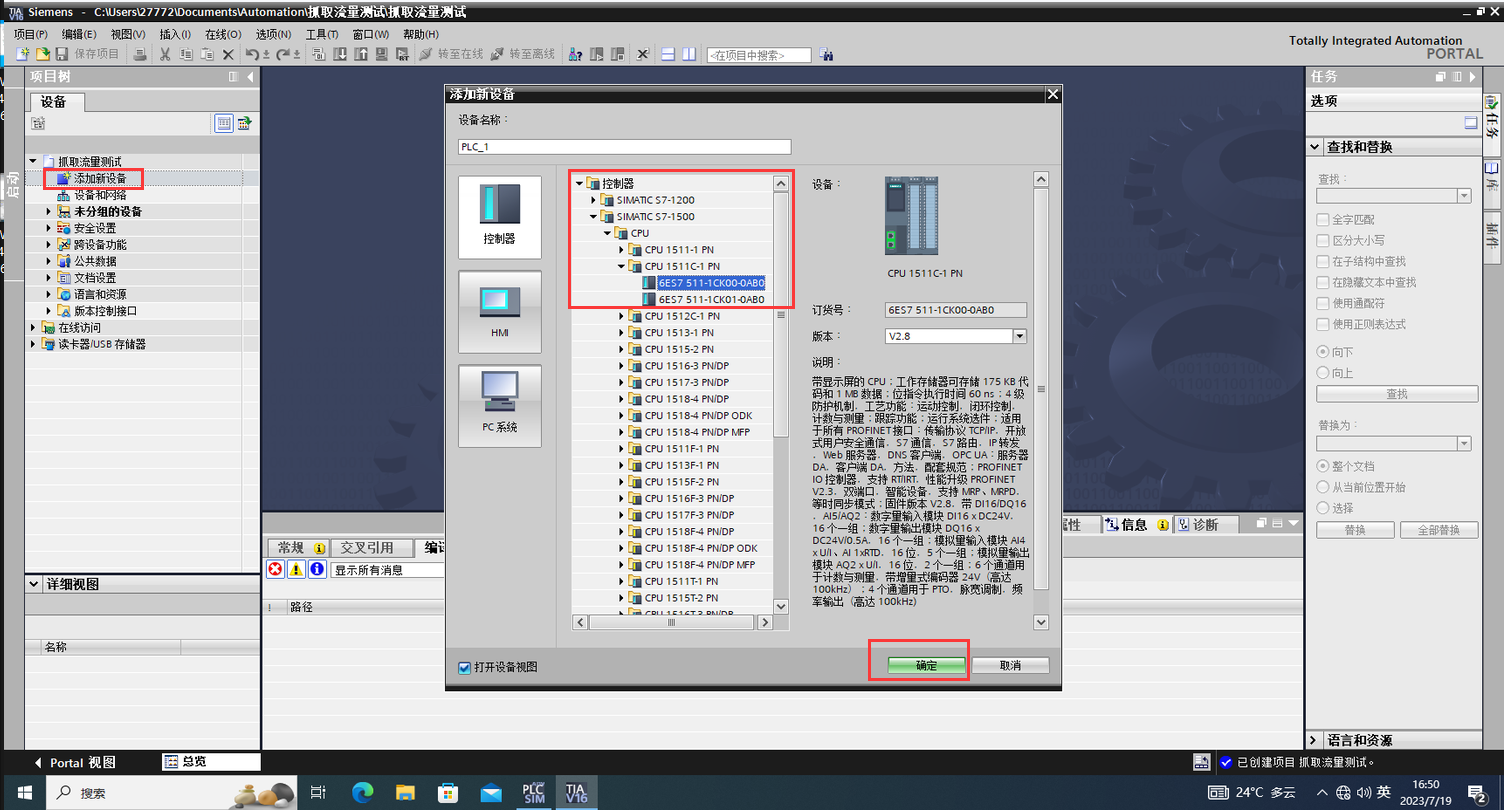Select the 从当前位置开始 radio button

[1323, 487]
